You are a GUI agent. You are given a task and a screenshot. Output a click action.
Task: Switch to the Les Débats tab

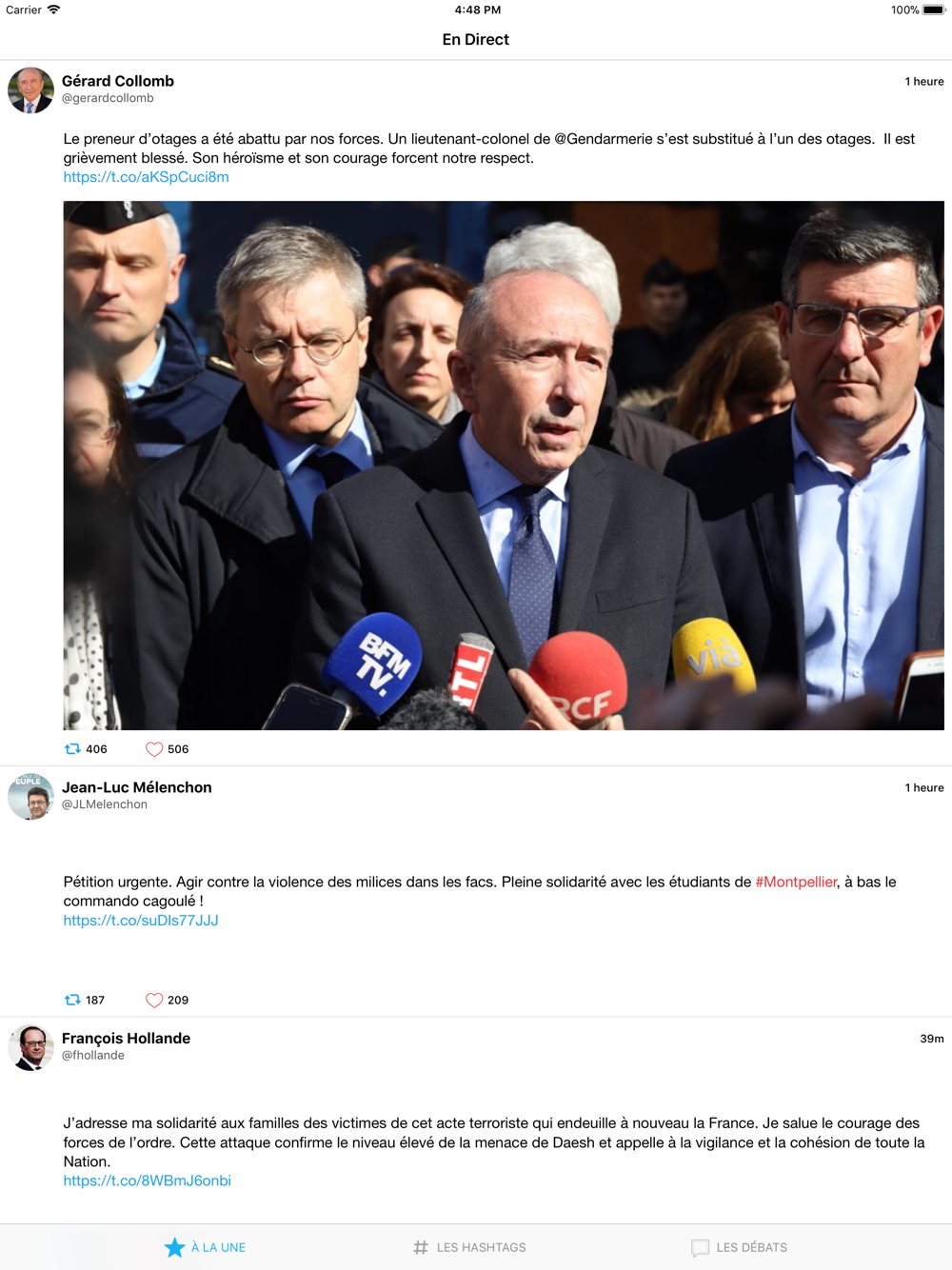coord(740,1247)
